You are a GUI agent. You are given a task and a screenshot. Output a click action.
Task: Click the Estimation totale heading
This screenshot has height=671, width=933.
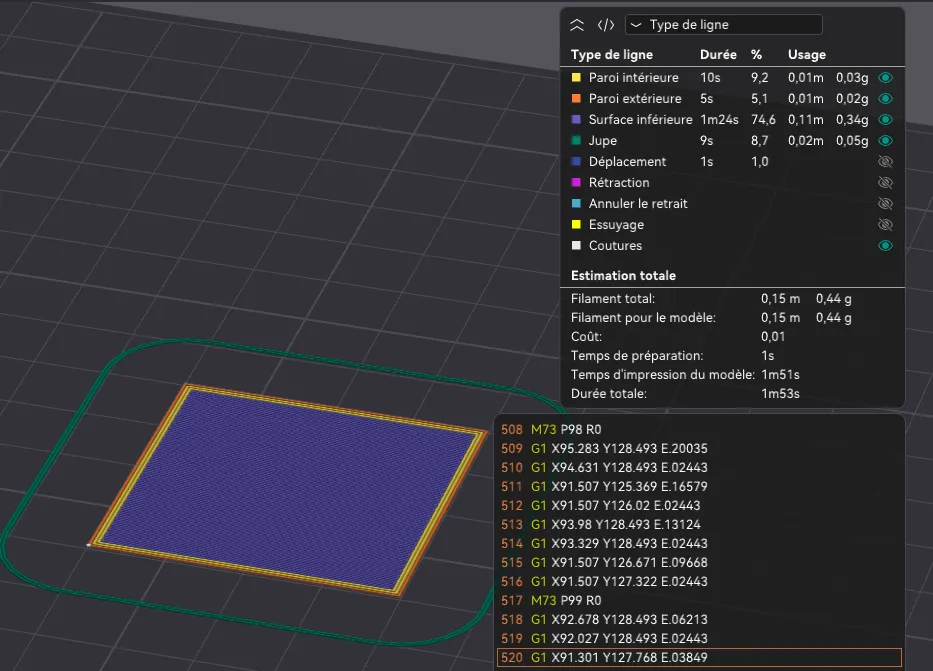coord(623,275)
